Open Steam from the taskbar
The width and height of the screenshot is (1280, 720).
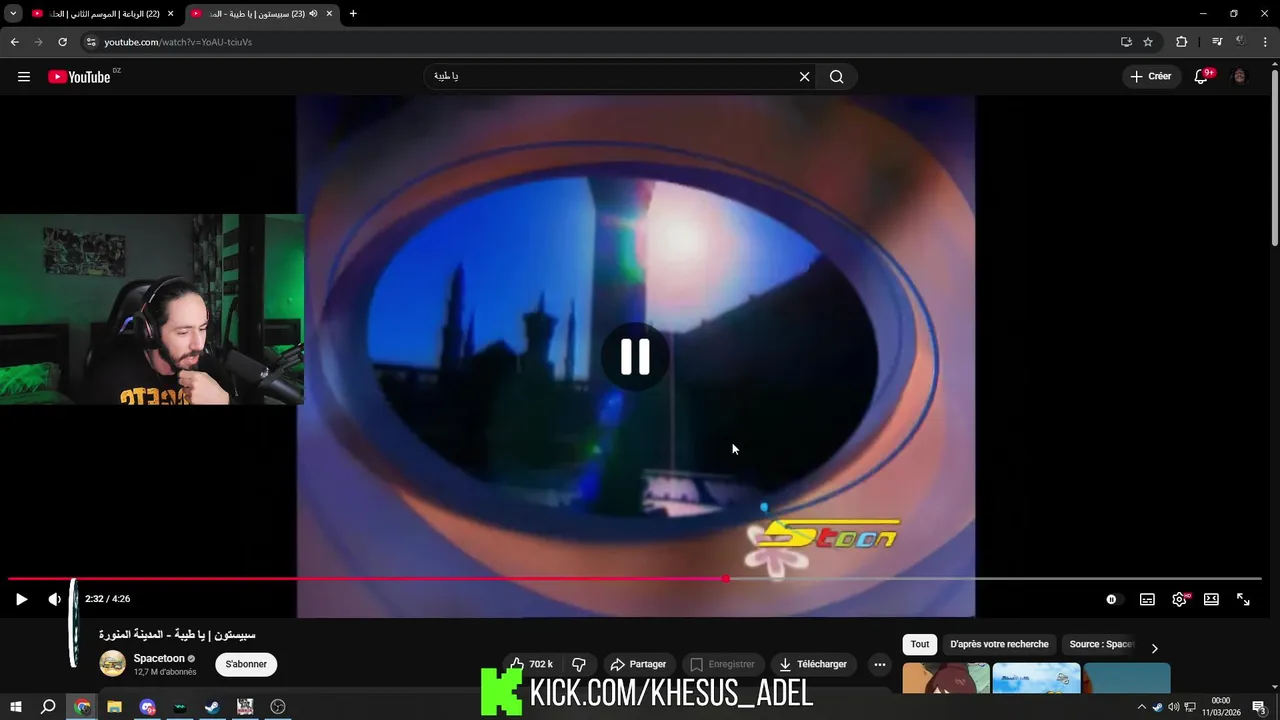click(212, 707)
